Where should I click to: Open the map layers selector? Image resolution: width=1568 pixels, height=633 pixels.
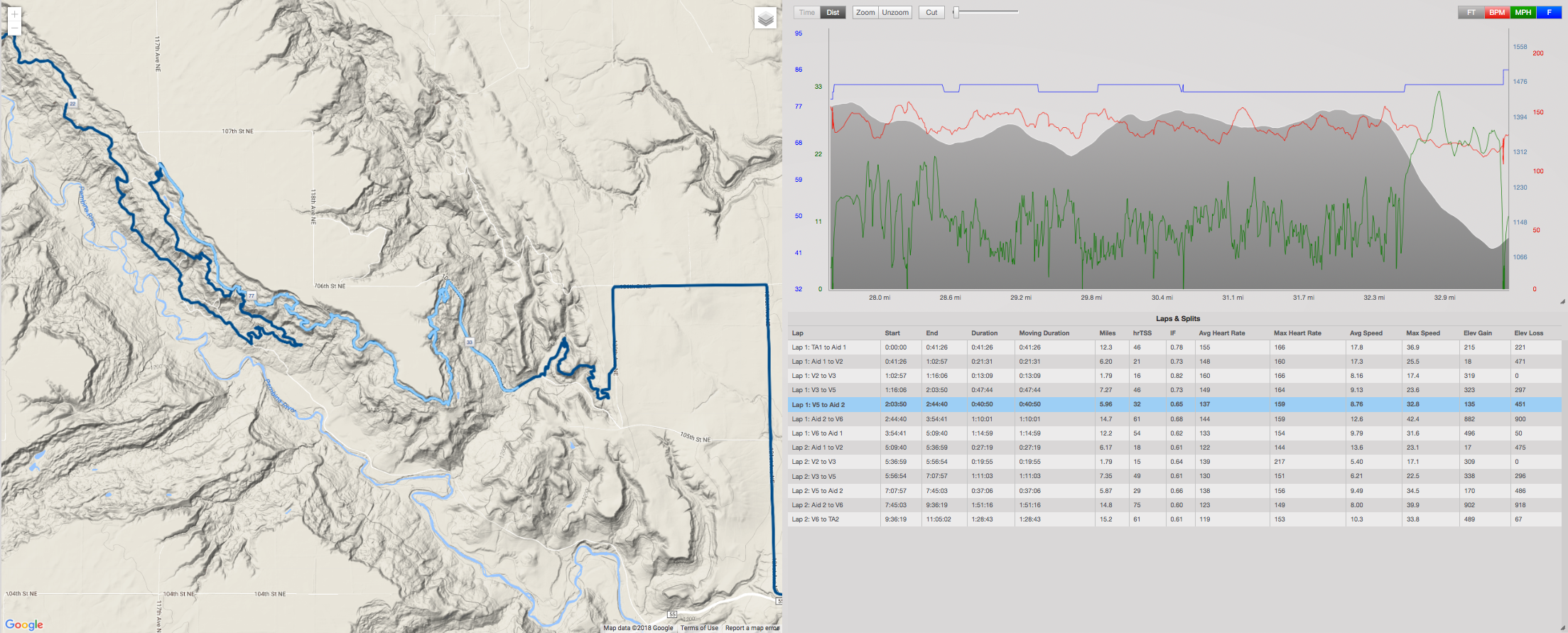(x=765, y=18)
